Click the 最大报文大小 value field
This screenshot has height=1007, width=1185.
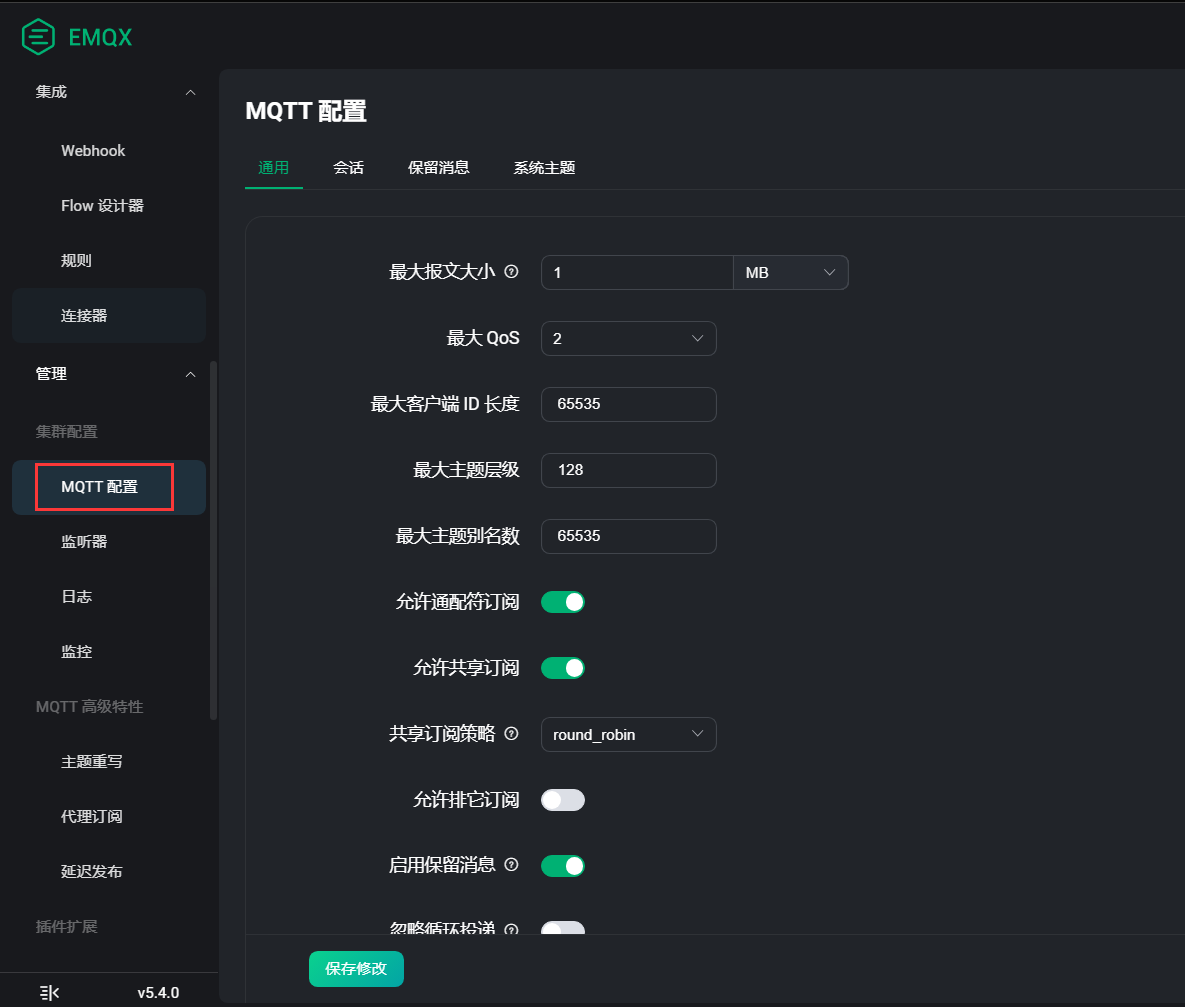(637, 272)
